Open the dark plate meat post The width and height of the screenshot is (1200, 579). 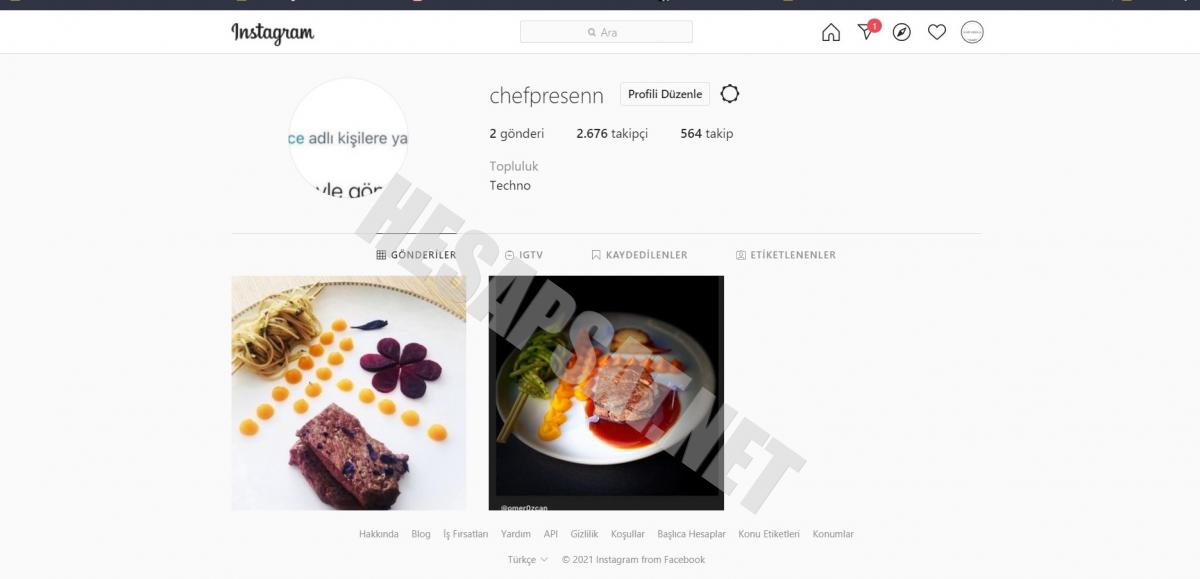pyautogui.click(x=606, y=393)
